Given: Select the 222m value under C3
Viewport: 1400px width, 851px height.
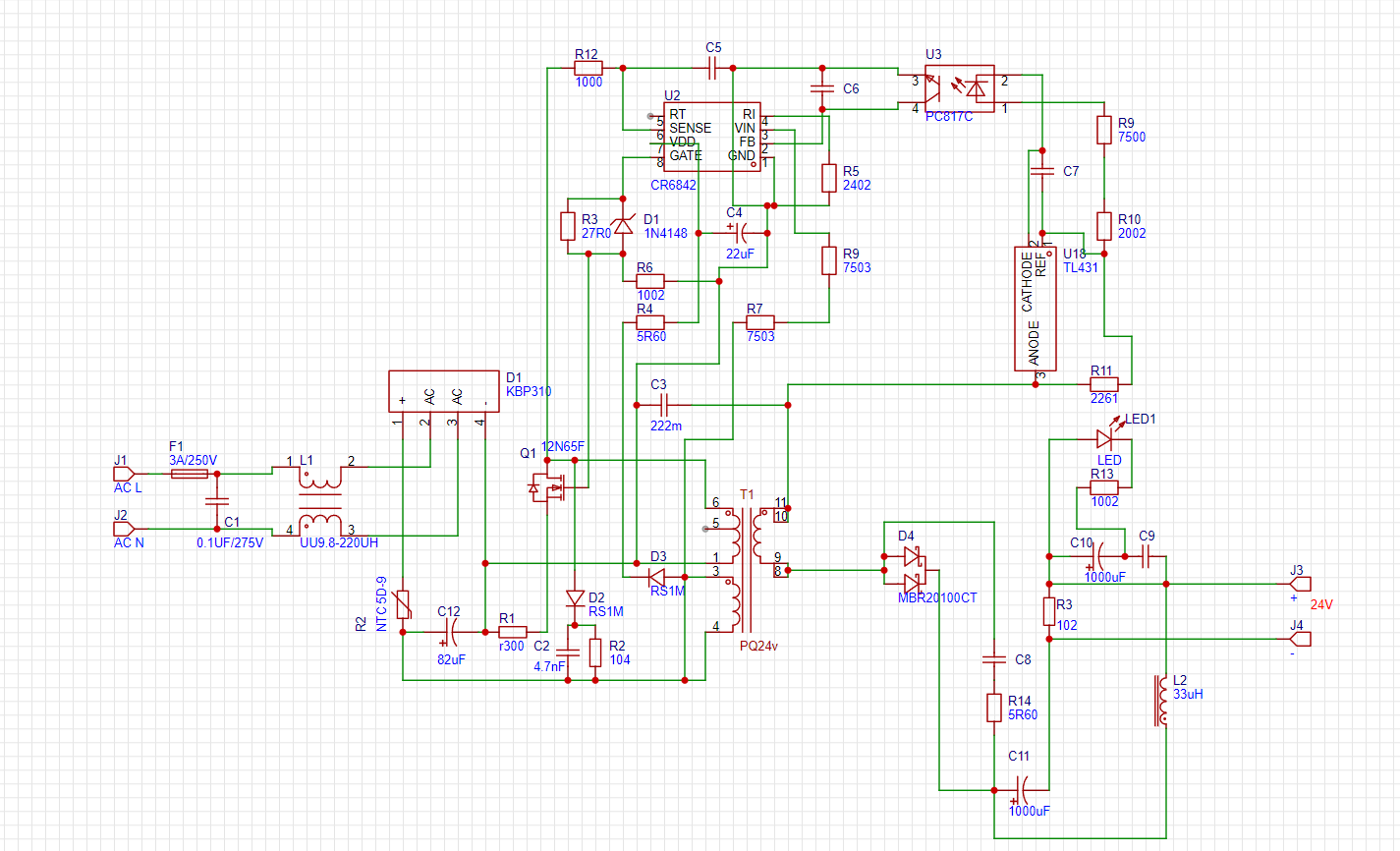Looking at the screenshot, I should point(666,425).
